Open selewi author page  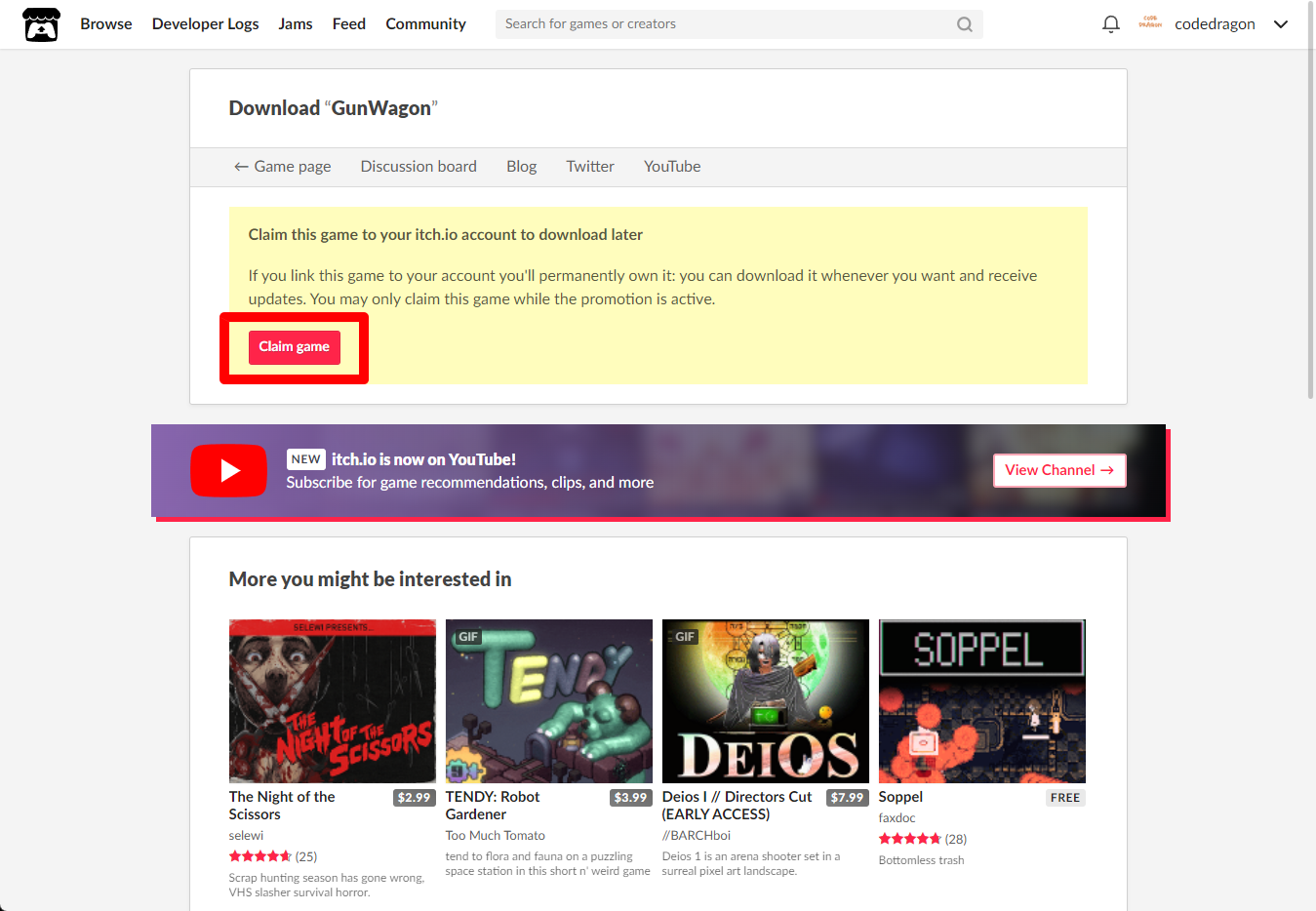coord(246,836)
